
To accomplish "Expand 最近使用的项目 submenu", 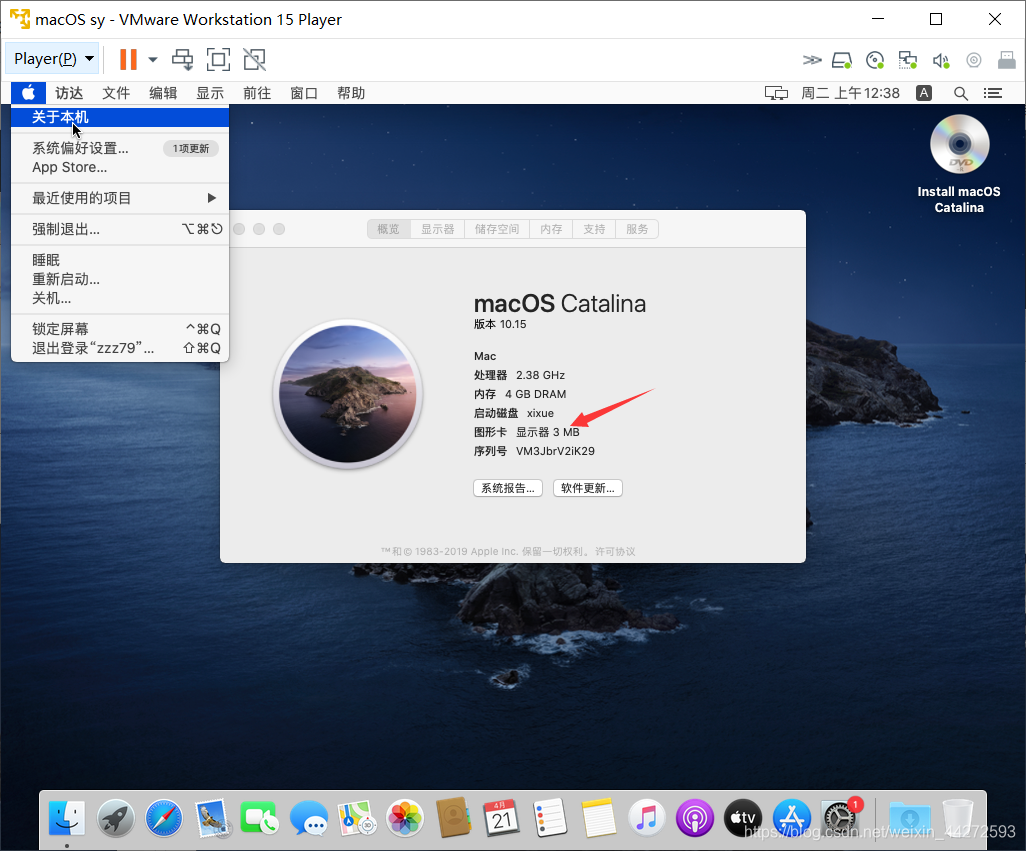I will click(x=120, y=198).
